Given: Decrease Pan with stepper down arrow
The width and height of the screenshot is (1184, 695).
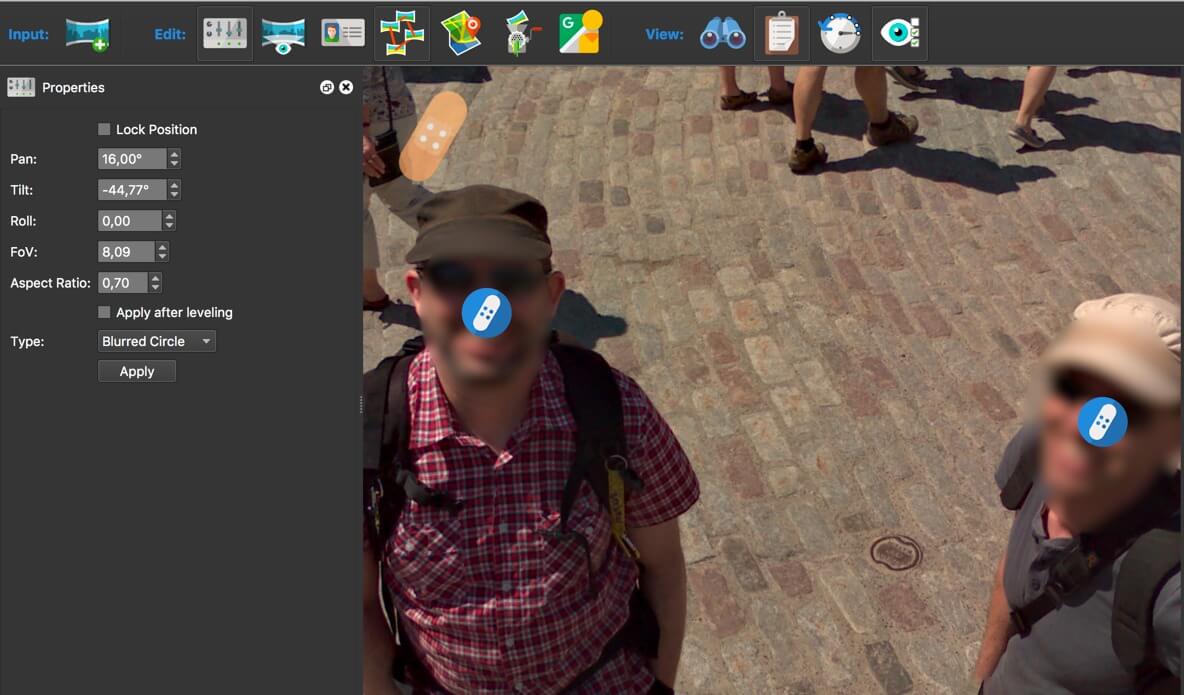Looking at the screenshot, I should pos(174,163).
